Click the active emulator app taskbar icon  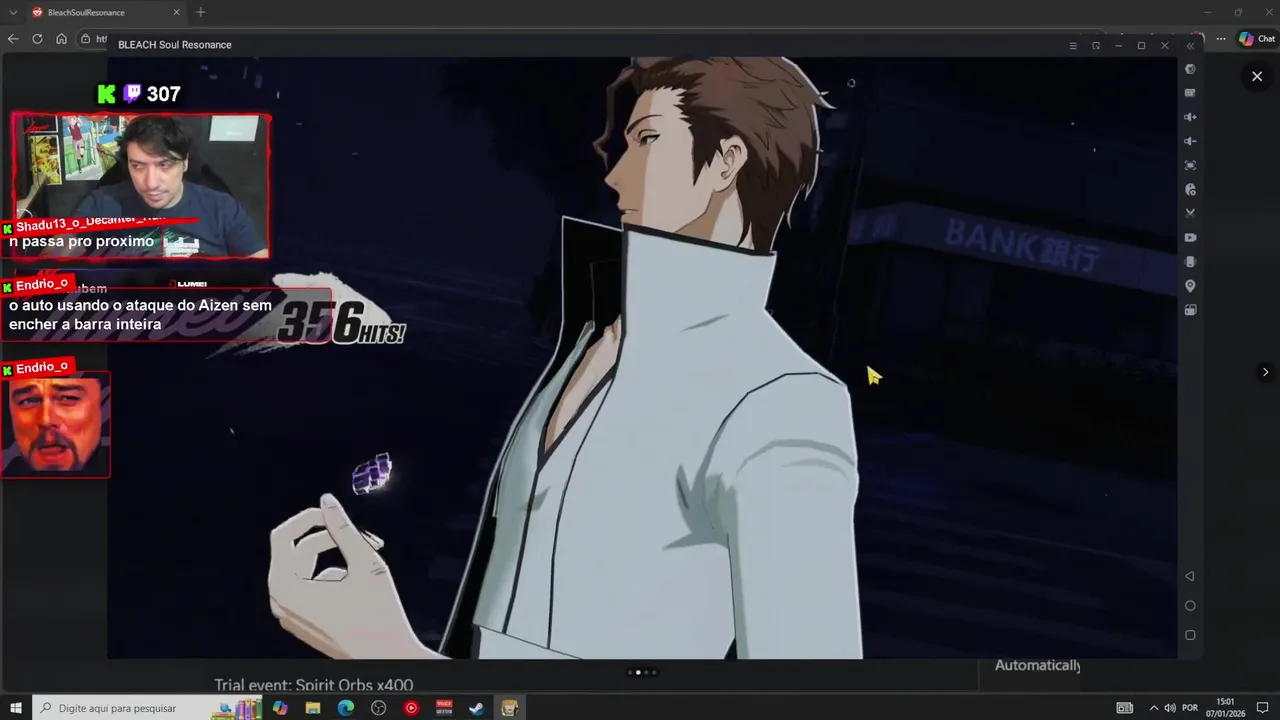[509, 708]
